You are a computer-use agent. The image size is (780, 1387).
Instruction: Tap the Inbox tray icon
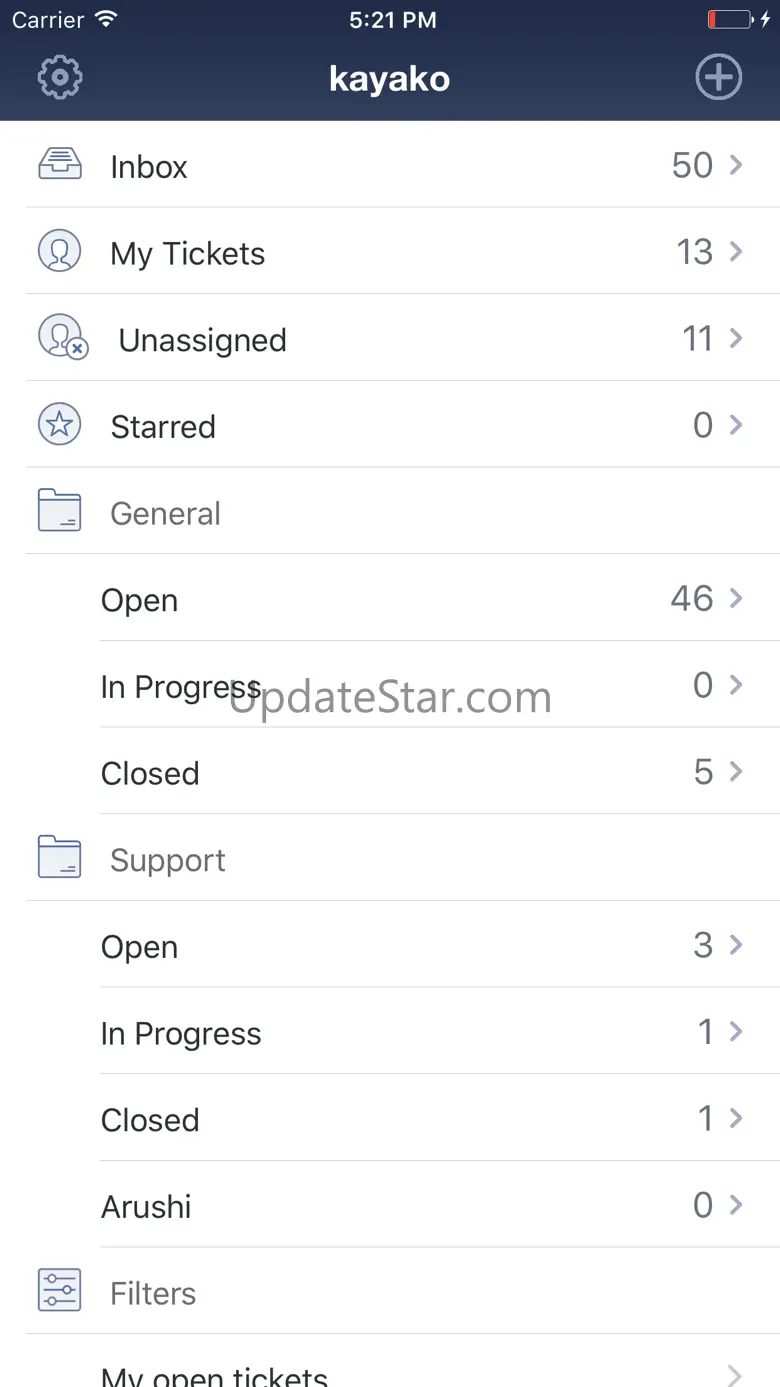click(60, 164)
